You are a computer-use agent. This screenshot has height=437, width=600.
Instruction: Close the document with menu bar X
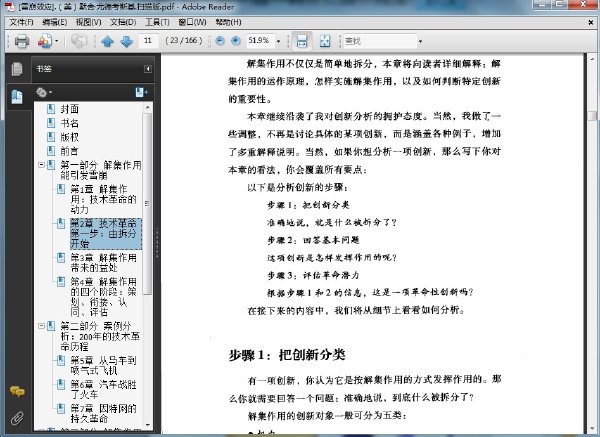pyautogui.click(x=591, y=23)
